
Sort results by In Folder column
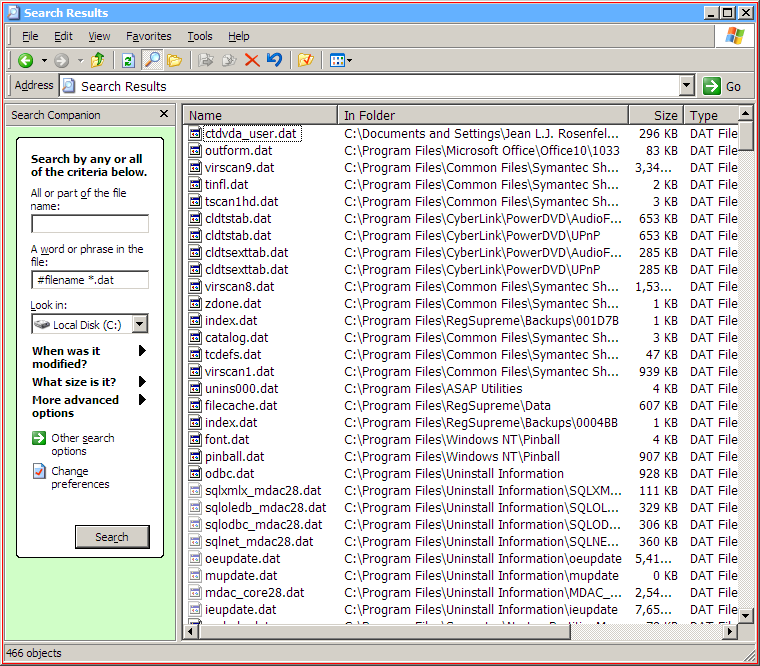(483, 115)
